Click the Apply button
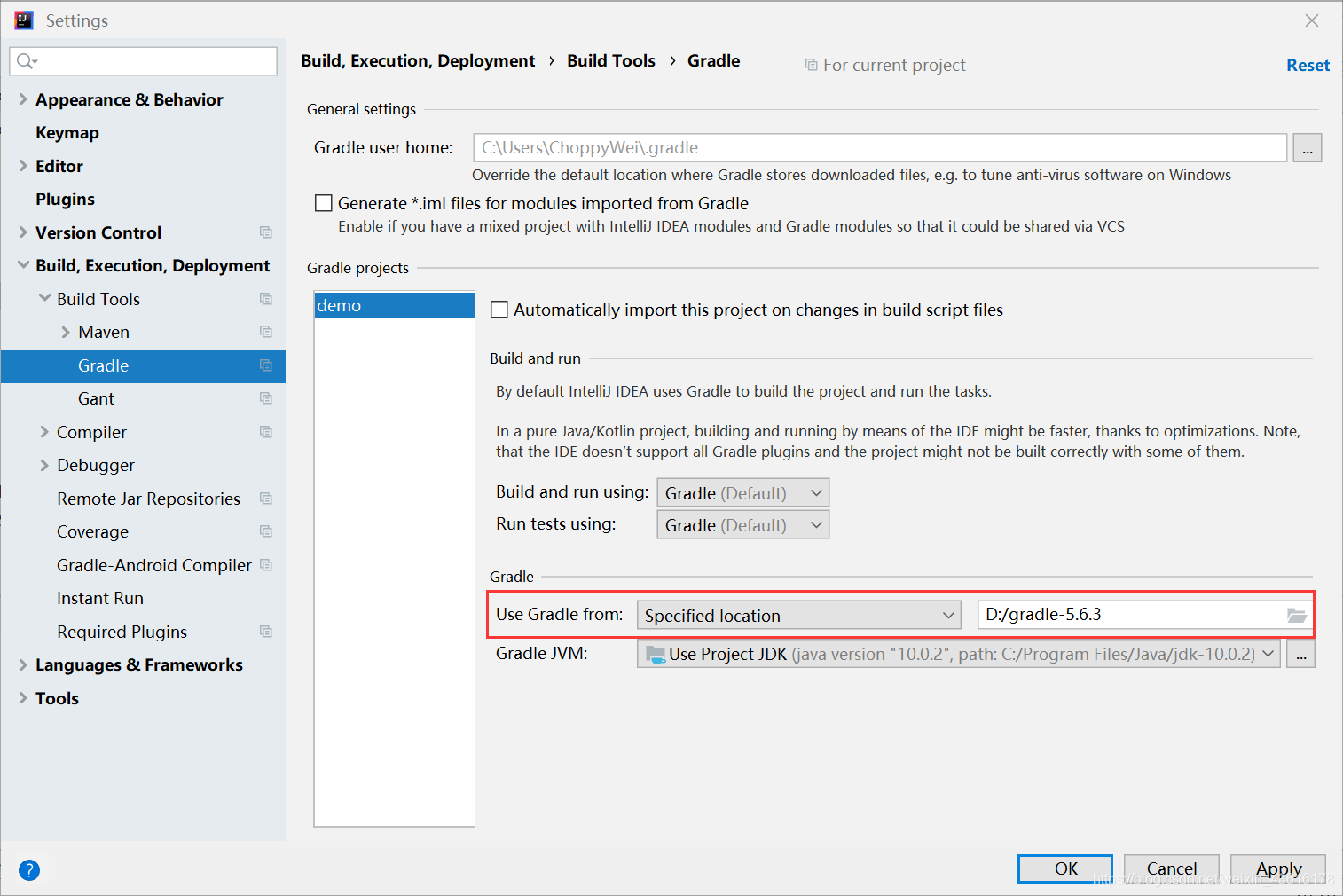Screen dimensions: 1343x896 click(1278, 868)
